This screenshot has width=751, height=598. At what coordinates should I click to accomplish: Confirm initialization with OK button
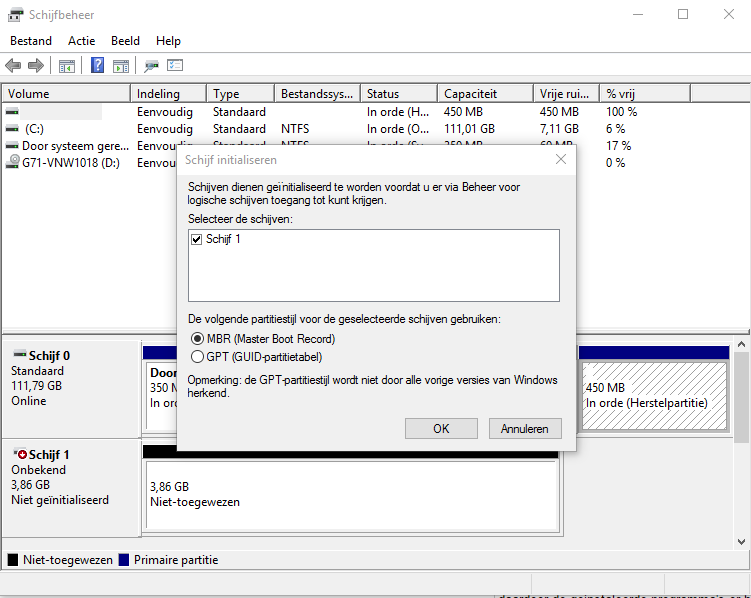[441, 429]
